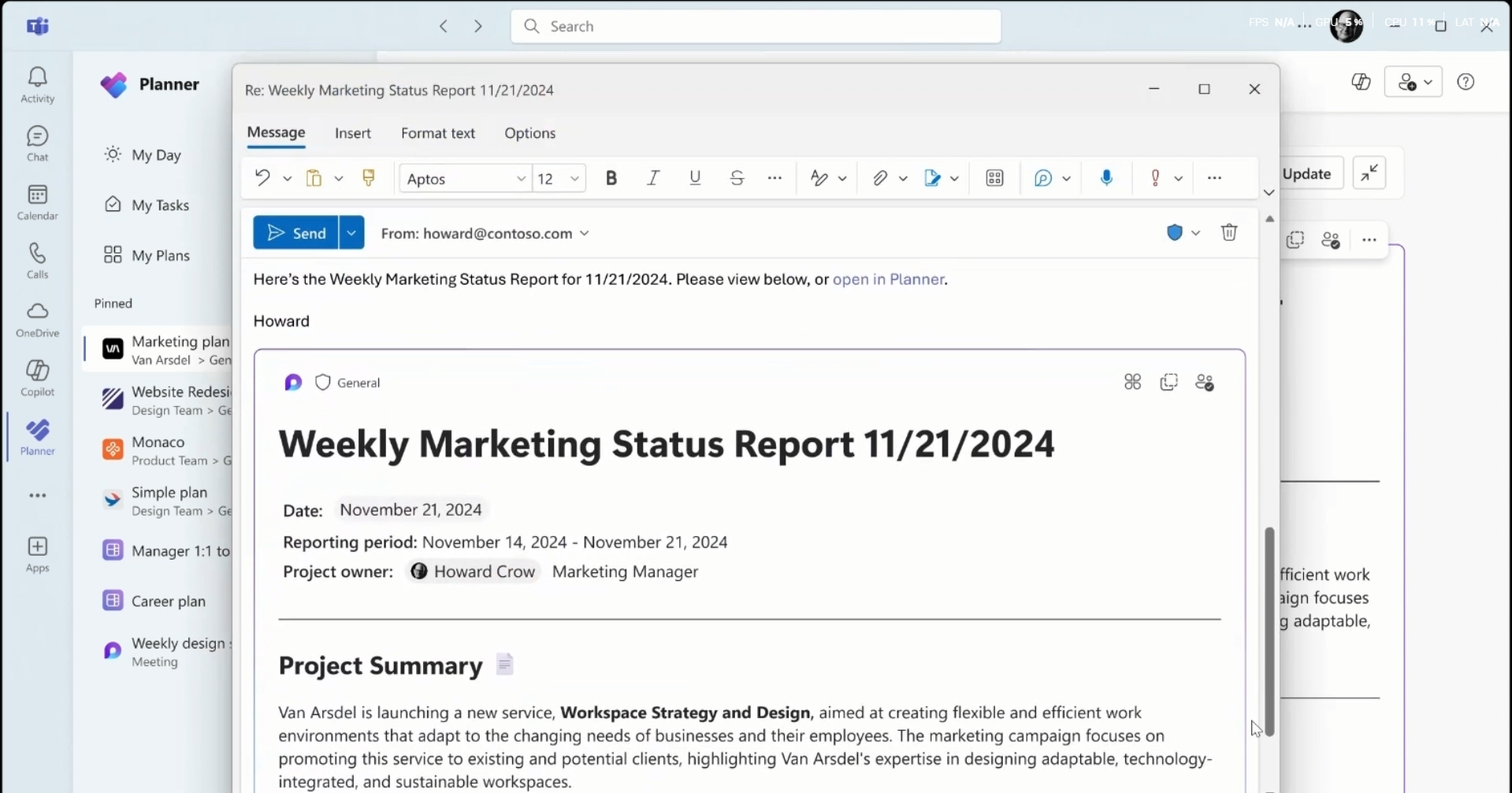Viewport: 1512px width, 793px height.
Task: Follow the open in Planner link
Action: [x=888, y=279]
